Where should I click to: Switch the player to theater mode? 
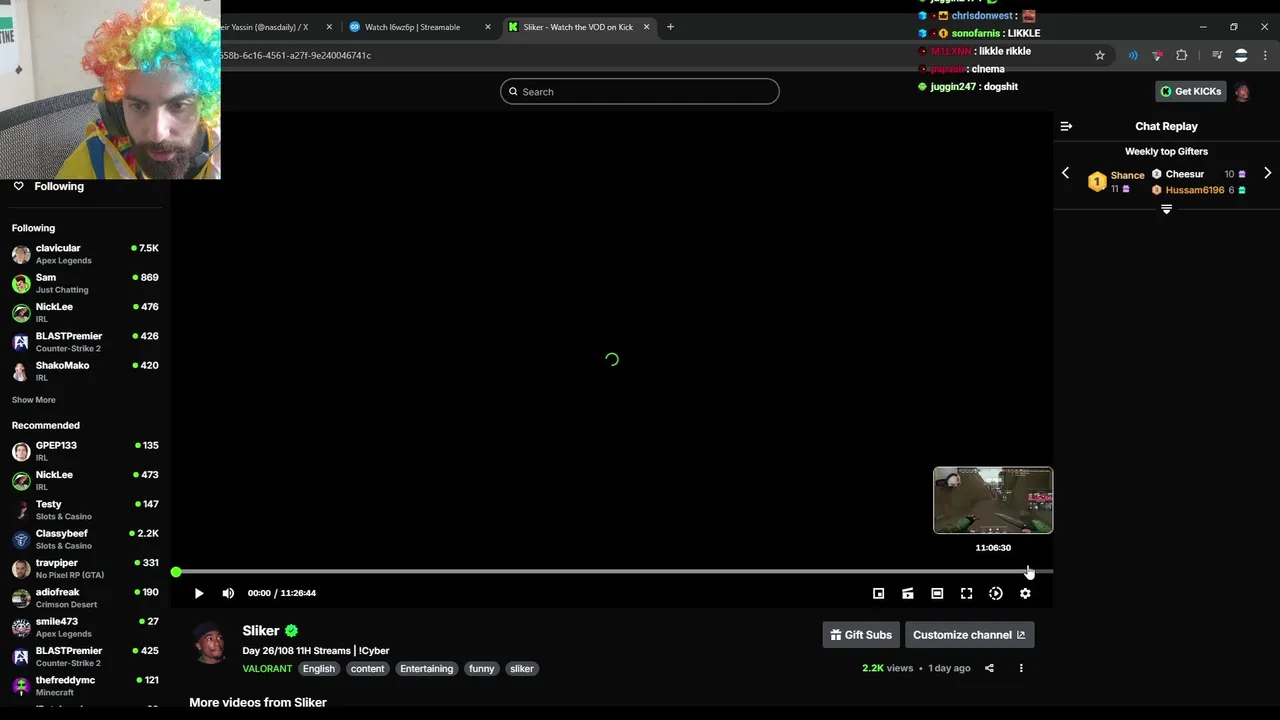937,593
